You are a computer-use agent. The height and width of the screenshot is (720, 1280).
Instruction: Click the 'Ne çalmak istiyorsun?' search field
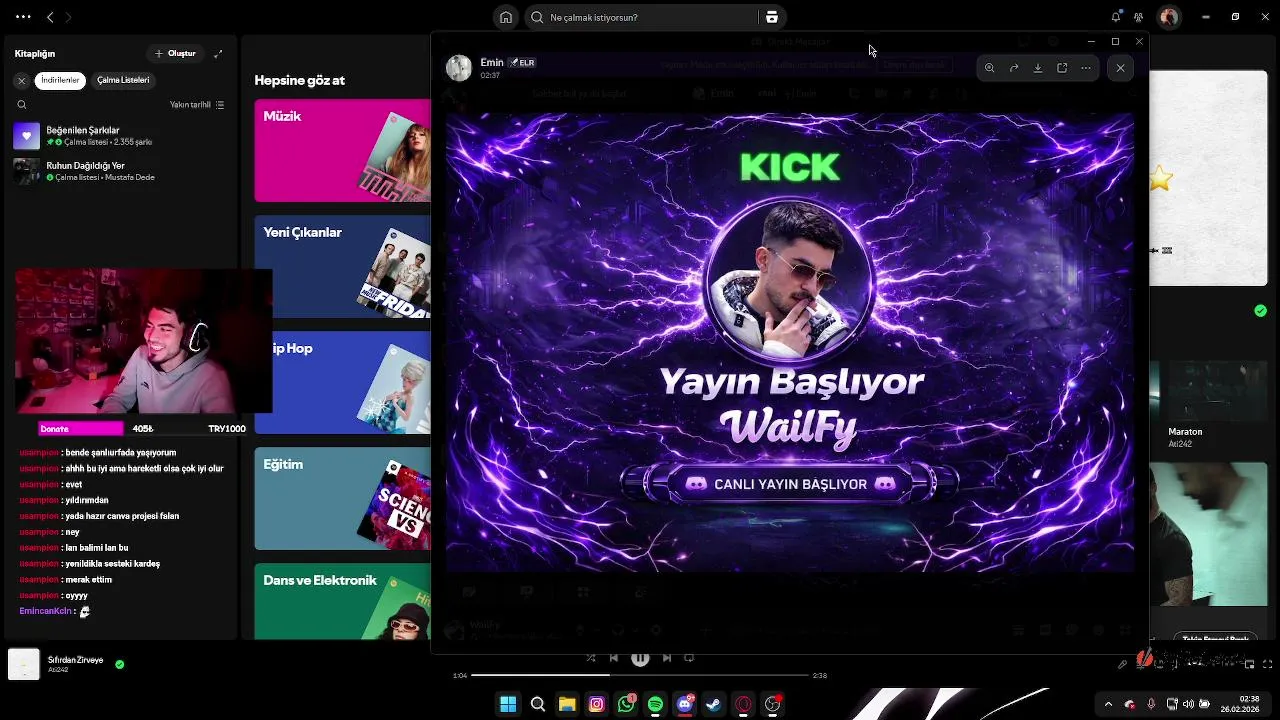640,17
